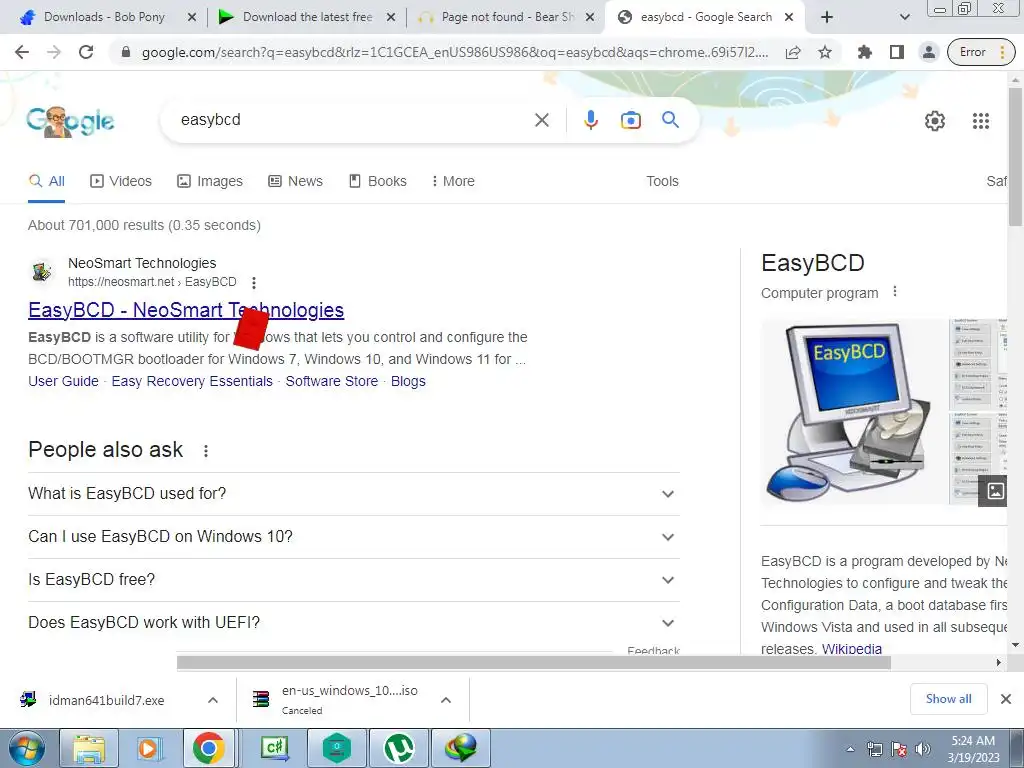Open the Google apps grid
The height and width of the screenshot is (768, 1024).
click(981, 121)
